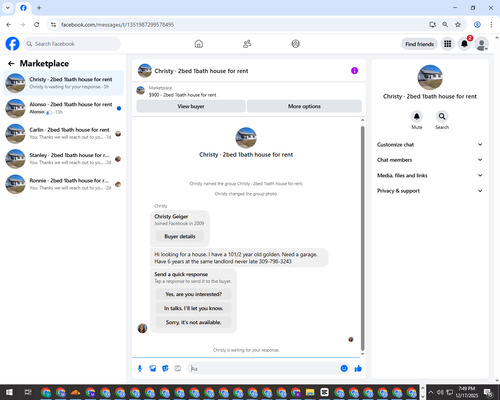Screen dimensions: 500x400
Task: Choose a GIF in the composer
Action: coord(178,368)
